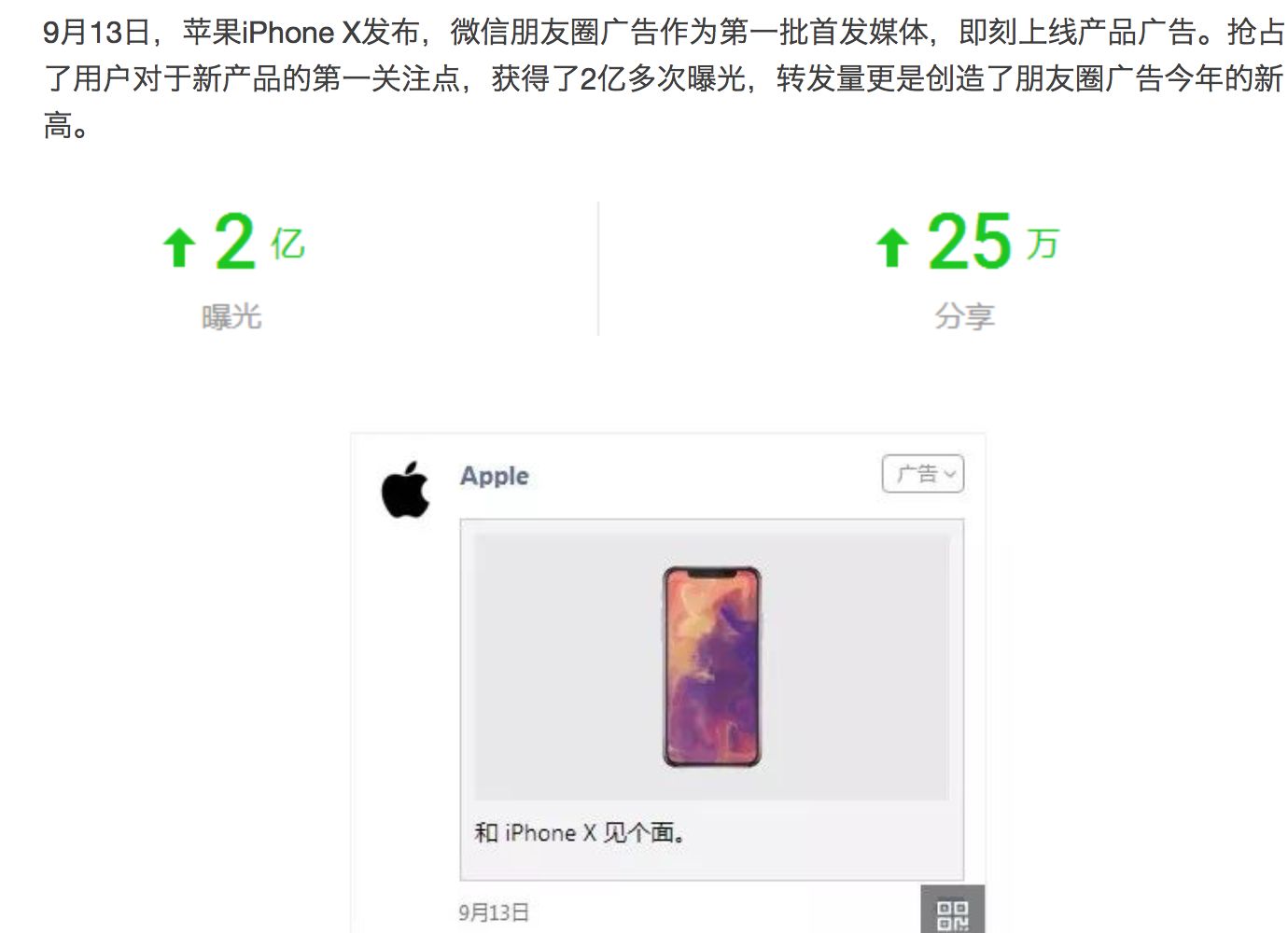This screenshot has height=933, width=1288.
Task: Open the 广告 dropdown on the ad card
Action: point(922,474)
